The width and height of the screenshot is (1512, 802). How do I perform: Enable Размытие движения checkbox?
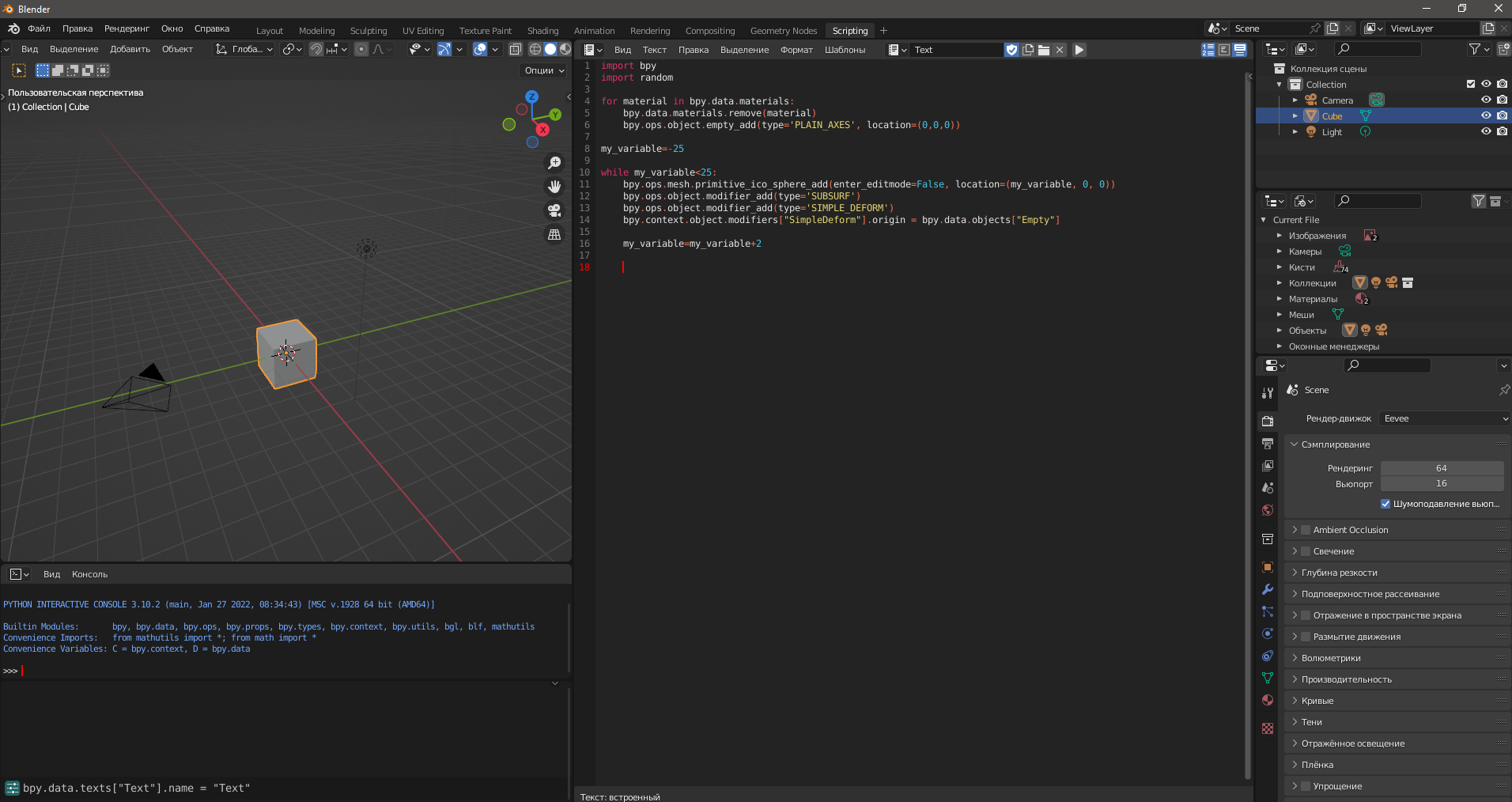point(1306,637)
